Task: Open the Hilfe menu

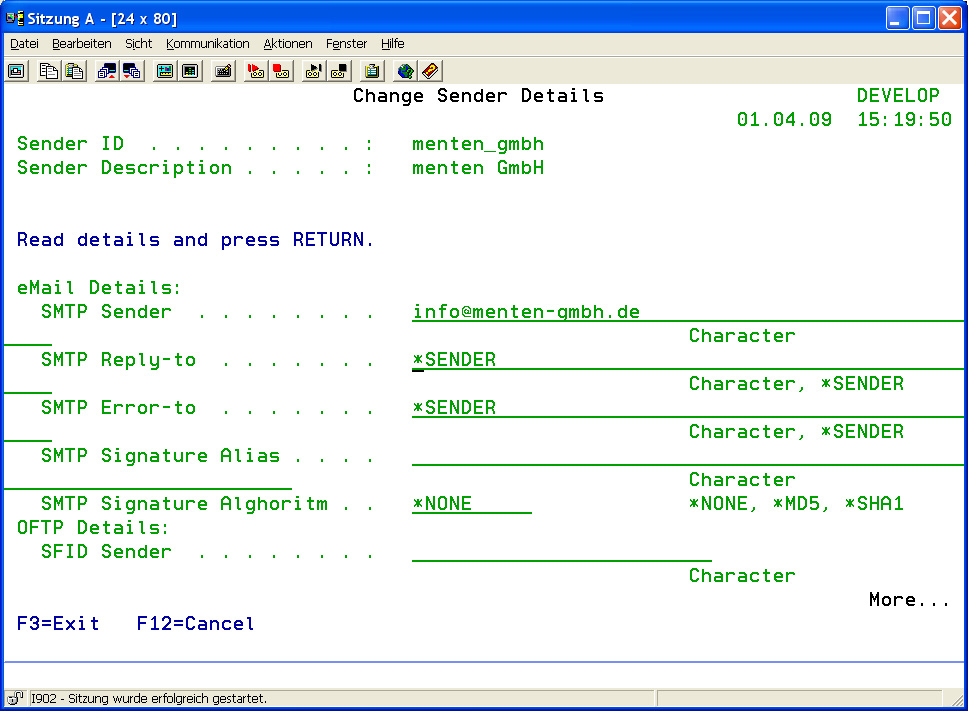Action: point(392,44)
